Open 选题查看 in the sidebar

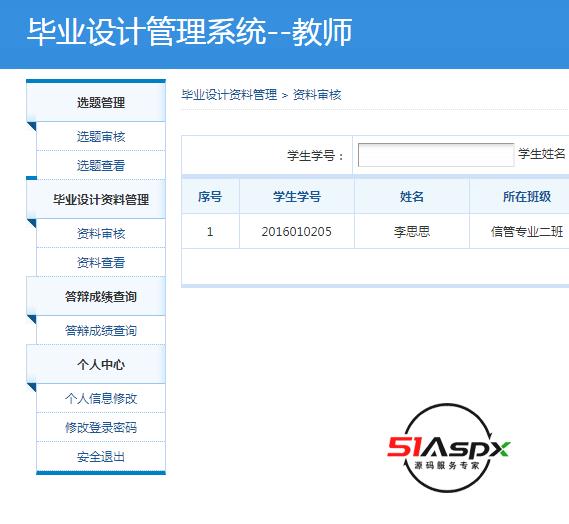[x=101, y=165]
